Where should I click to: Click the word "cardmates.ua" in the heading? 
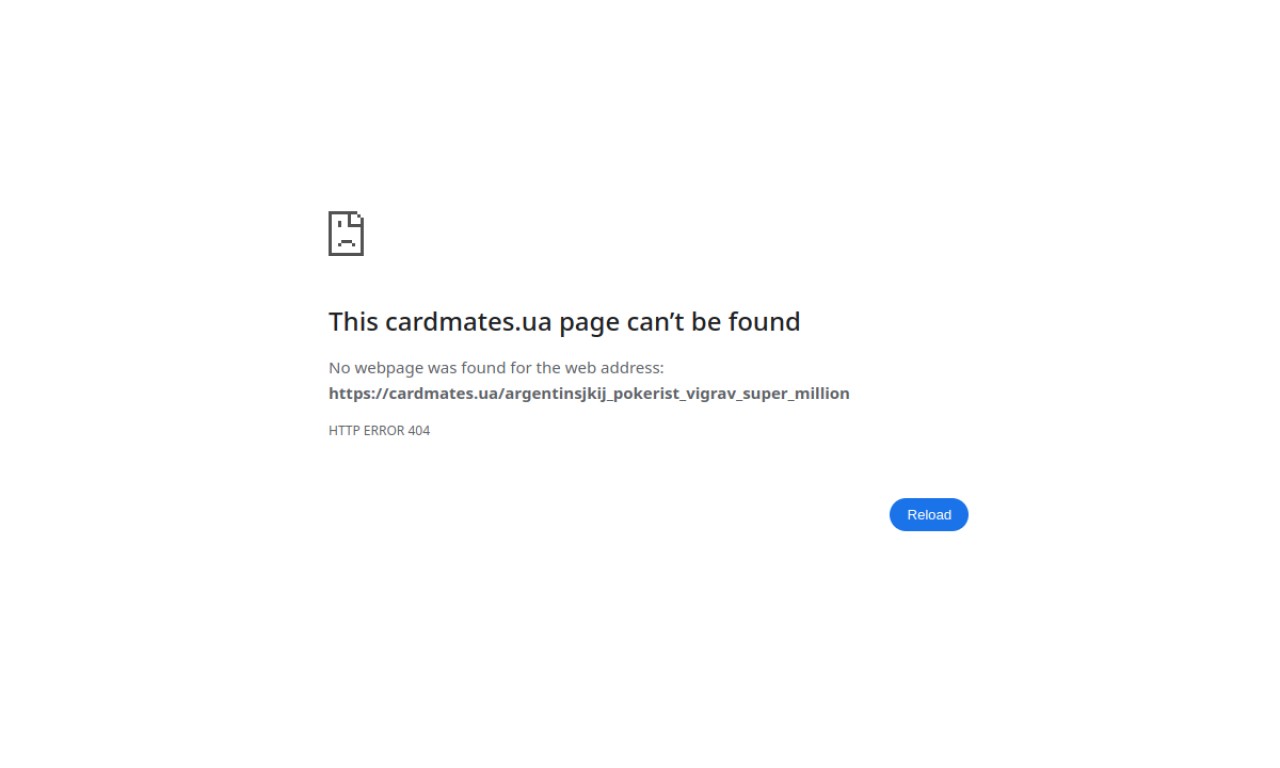click(468, 321)
